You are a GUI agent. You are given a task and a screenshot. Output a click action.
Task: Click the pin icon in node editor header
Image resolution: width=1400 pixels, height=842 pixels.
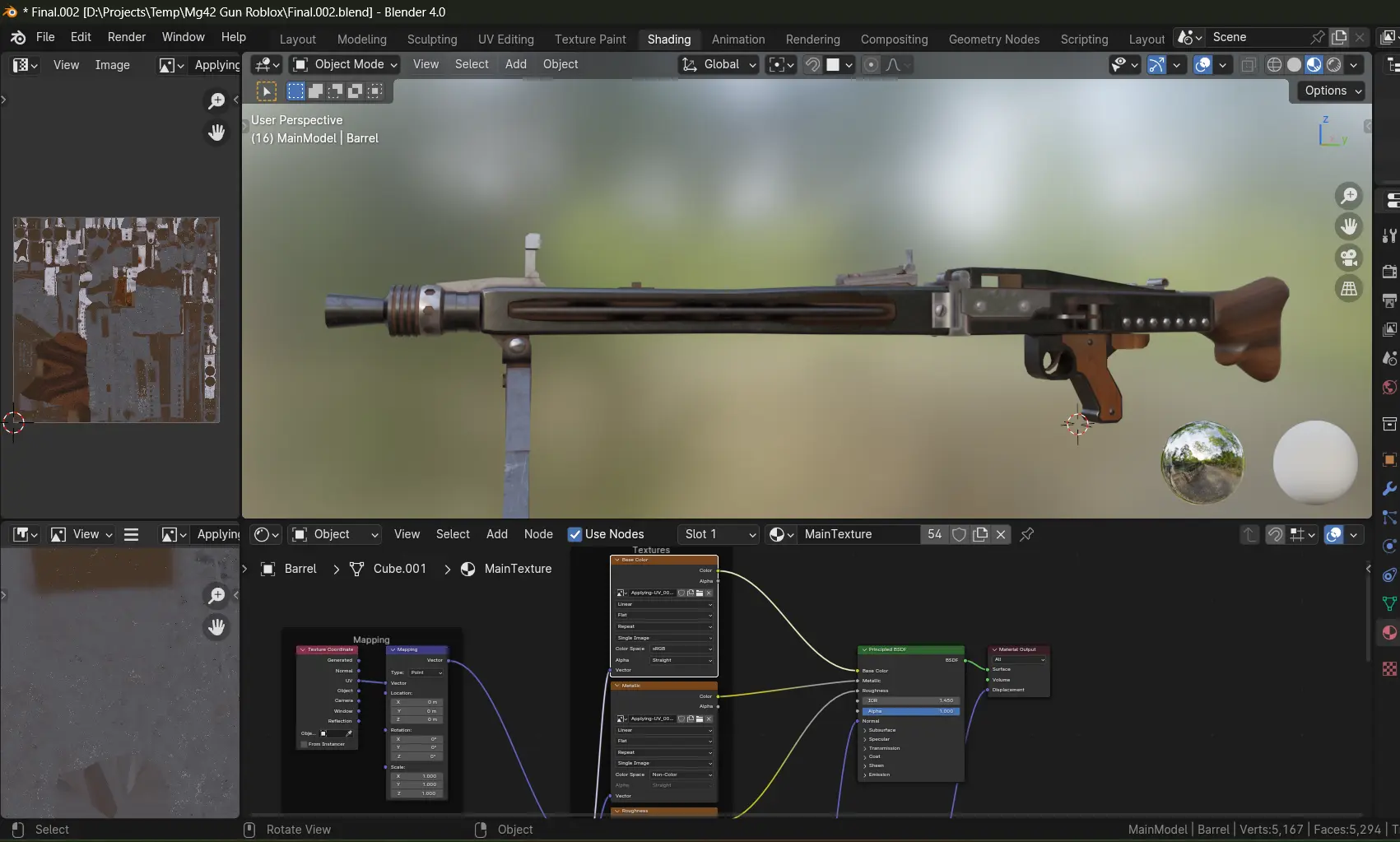pyautogui.click(x=1026, y=534)
